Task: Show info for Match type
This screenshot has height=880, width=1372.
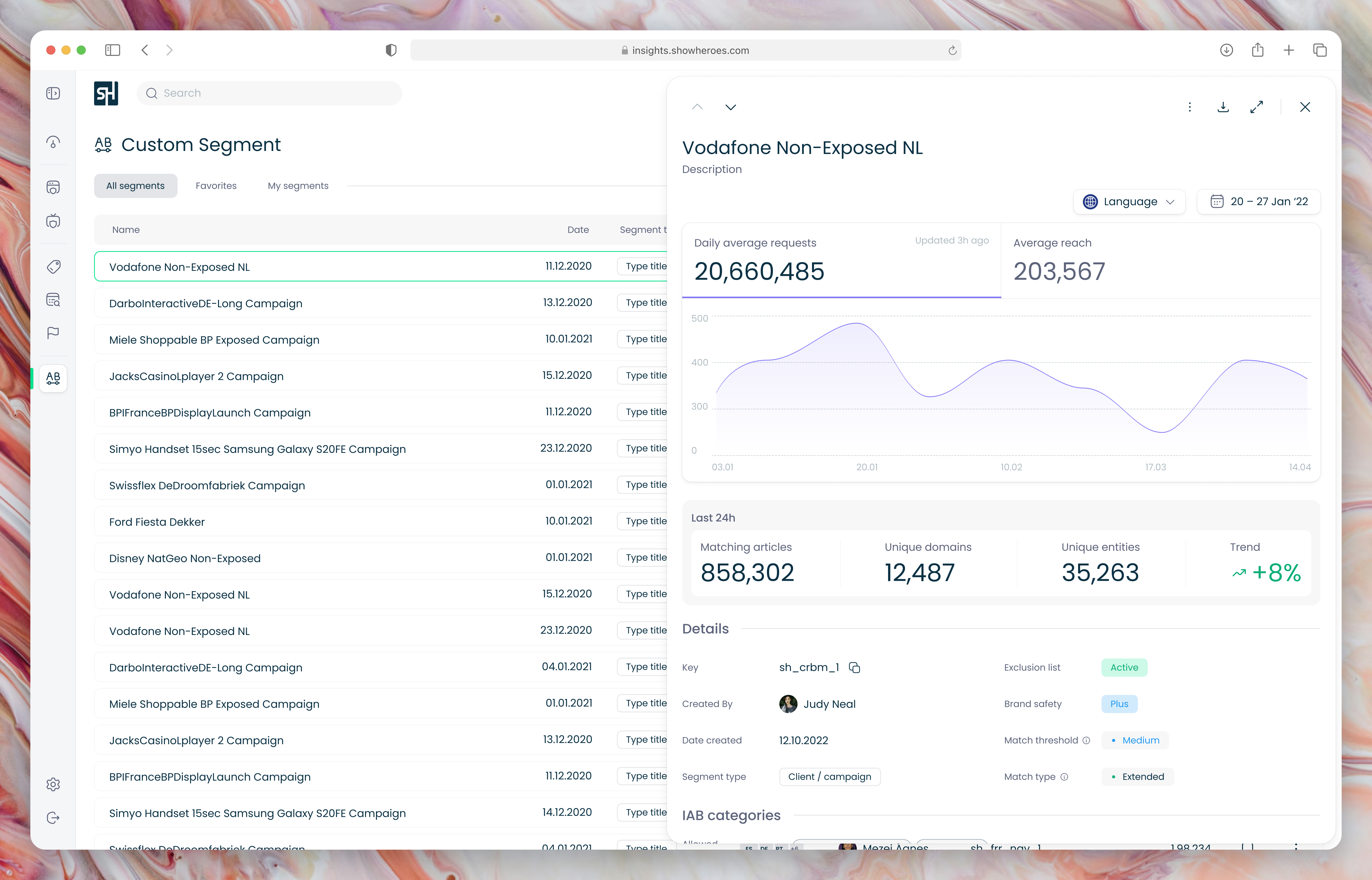Action: [x=1064, y=777]
